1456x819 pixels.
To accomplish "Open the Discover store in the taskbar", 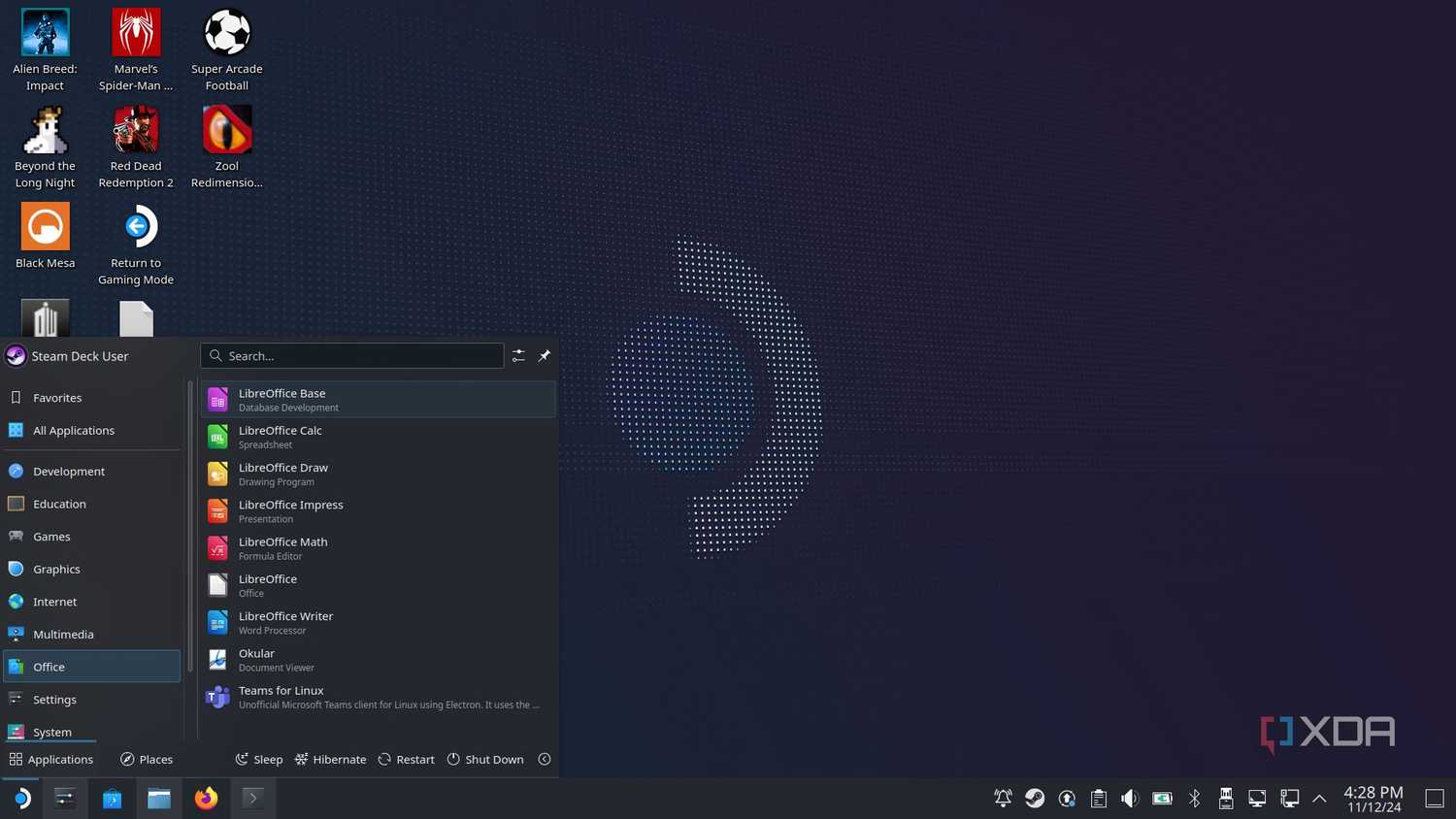I will (113, 798).
